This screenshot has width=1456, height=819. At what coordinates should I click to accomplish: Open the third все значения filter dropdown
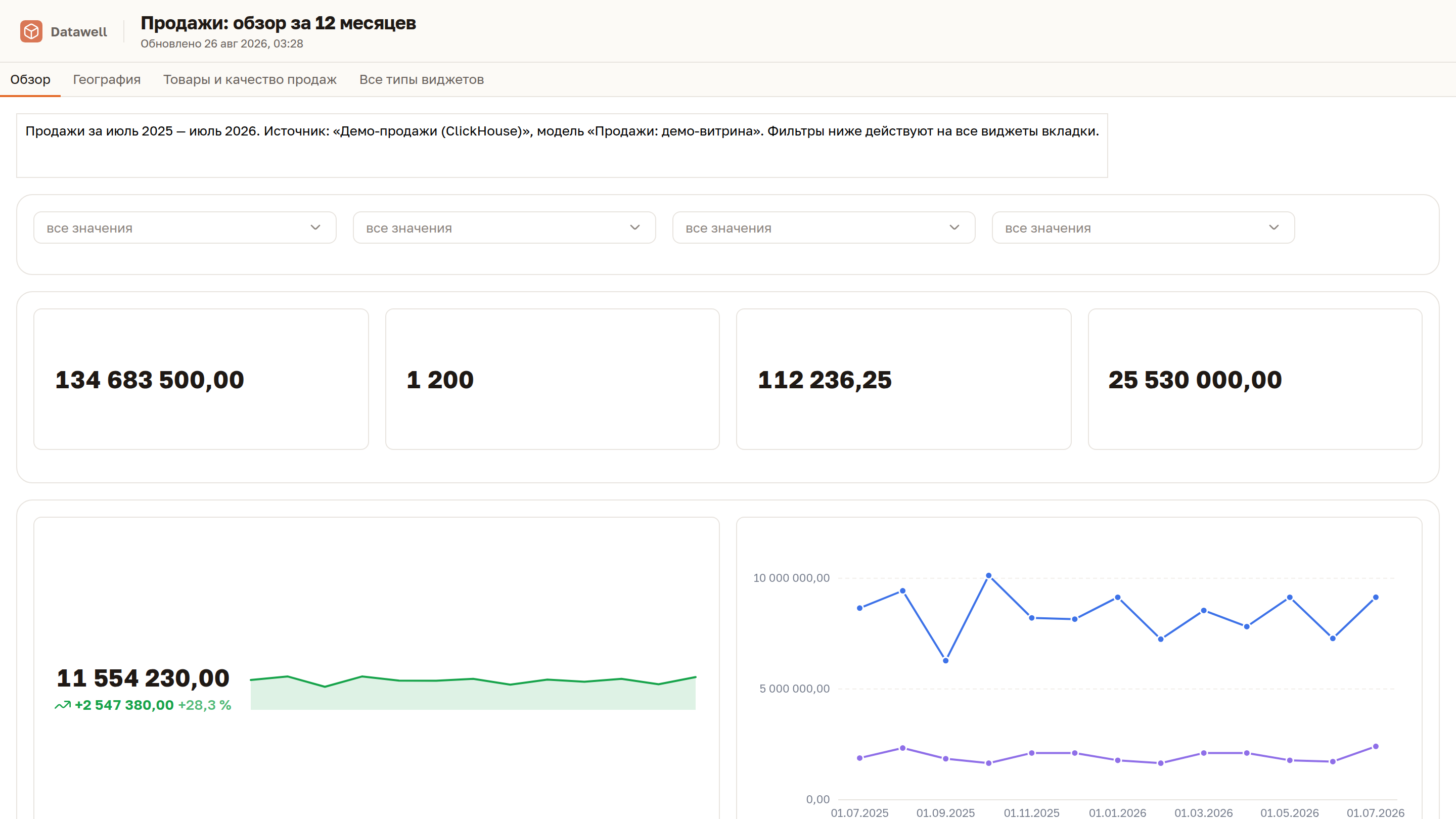point(824,228)
